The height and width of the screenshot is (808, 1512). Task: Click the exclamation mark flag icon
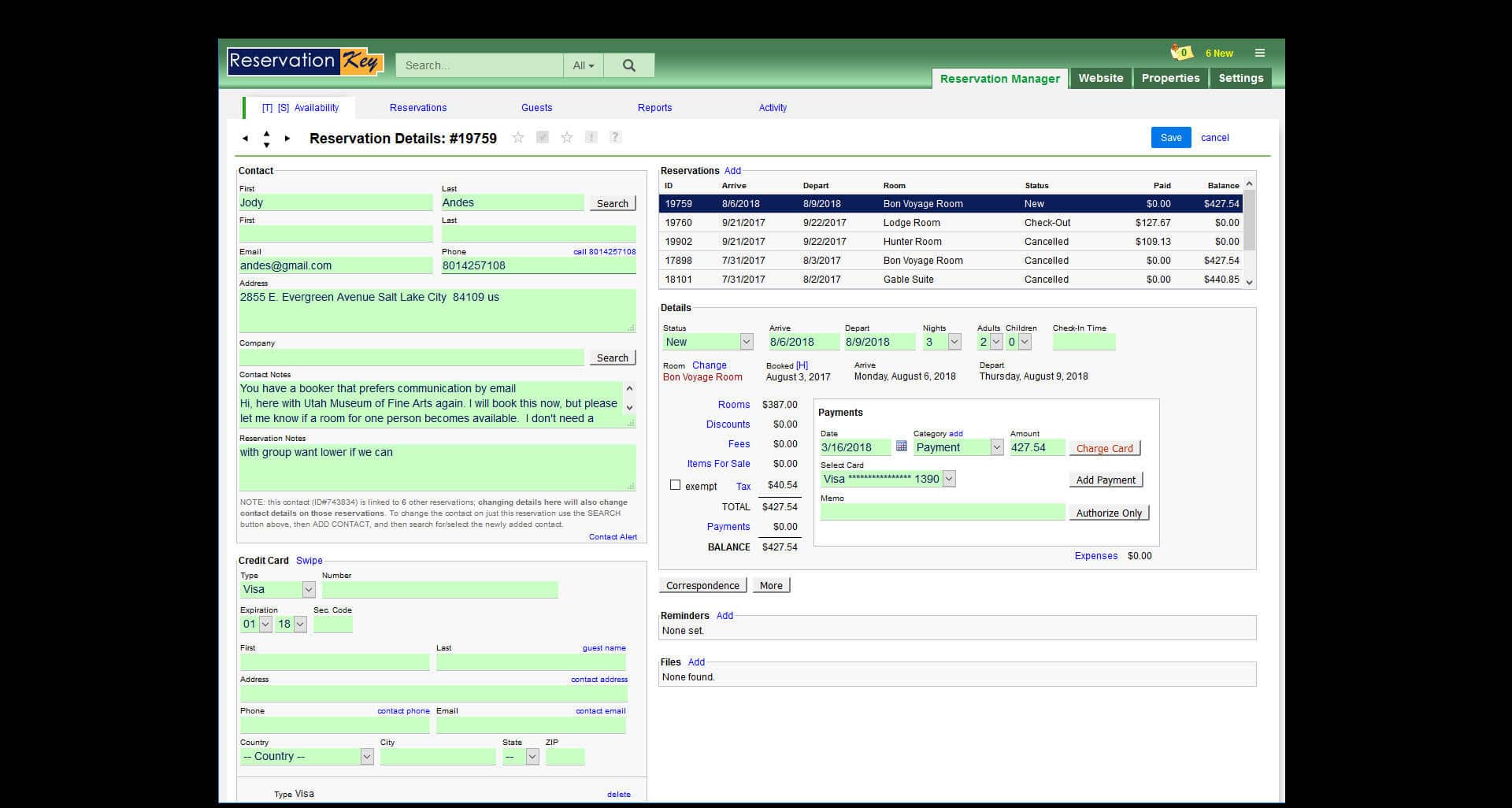(x=591, y=137)
